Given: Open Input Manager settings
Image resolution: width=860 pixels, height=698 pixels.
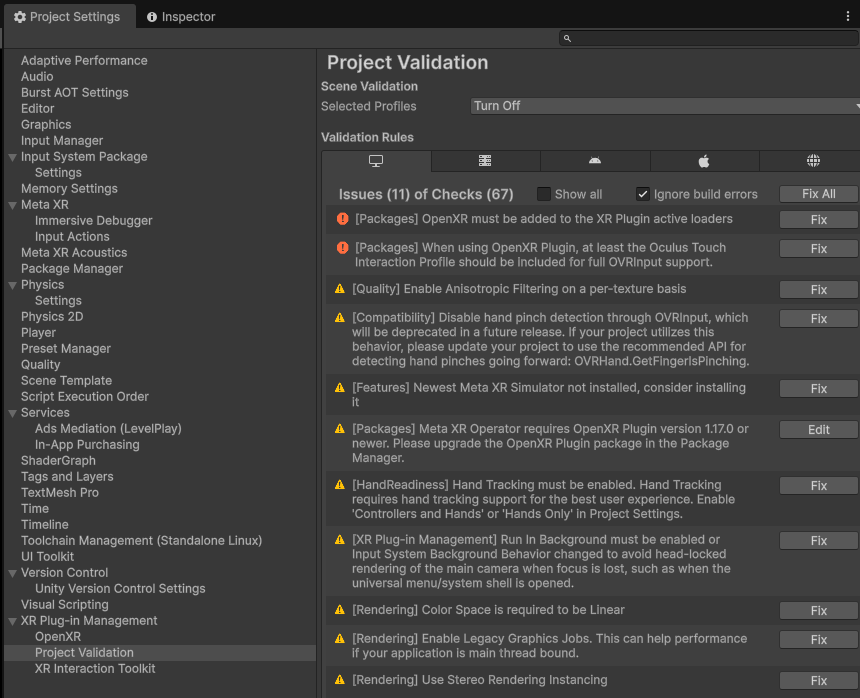Looking at the screenshot, I should point(62,140).
